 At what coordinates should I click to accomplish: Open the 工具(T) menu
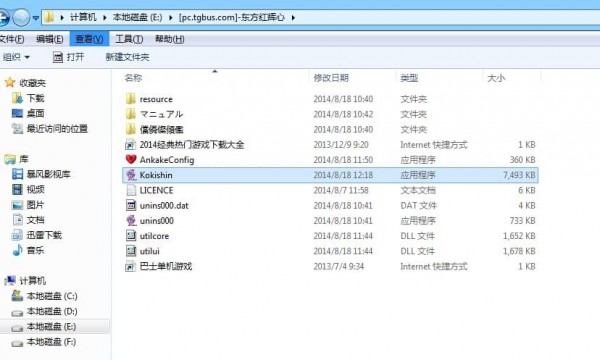click(129, 39)
